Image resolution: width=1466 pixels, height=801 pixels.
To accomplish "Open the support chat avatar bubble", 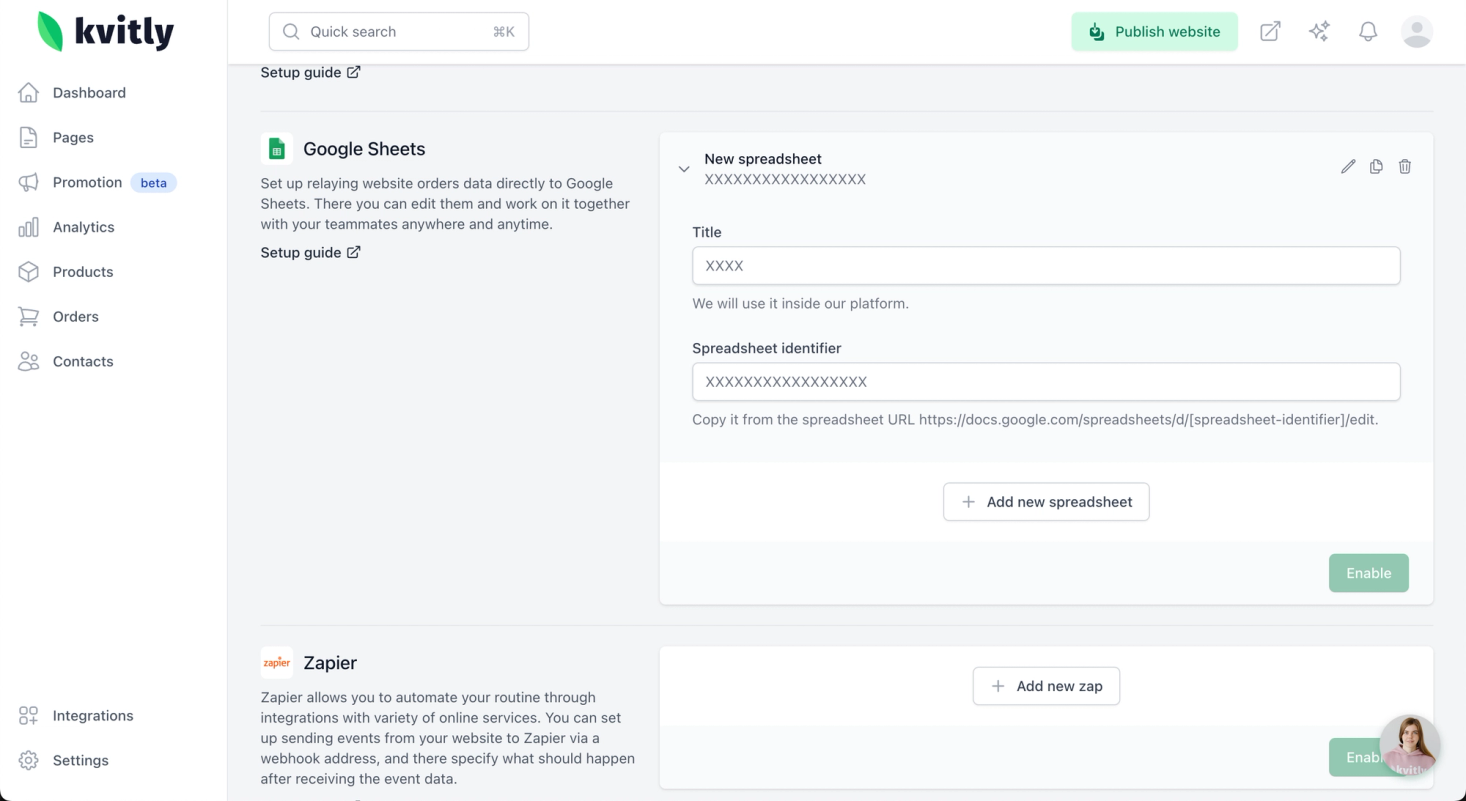I will [1410, 745].
